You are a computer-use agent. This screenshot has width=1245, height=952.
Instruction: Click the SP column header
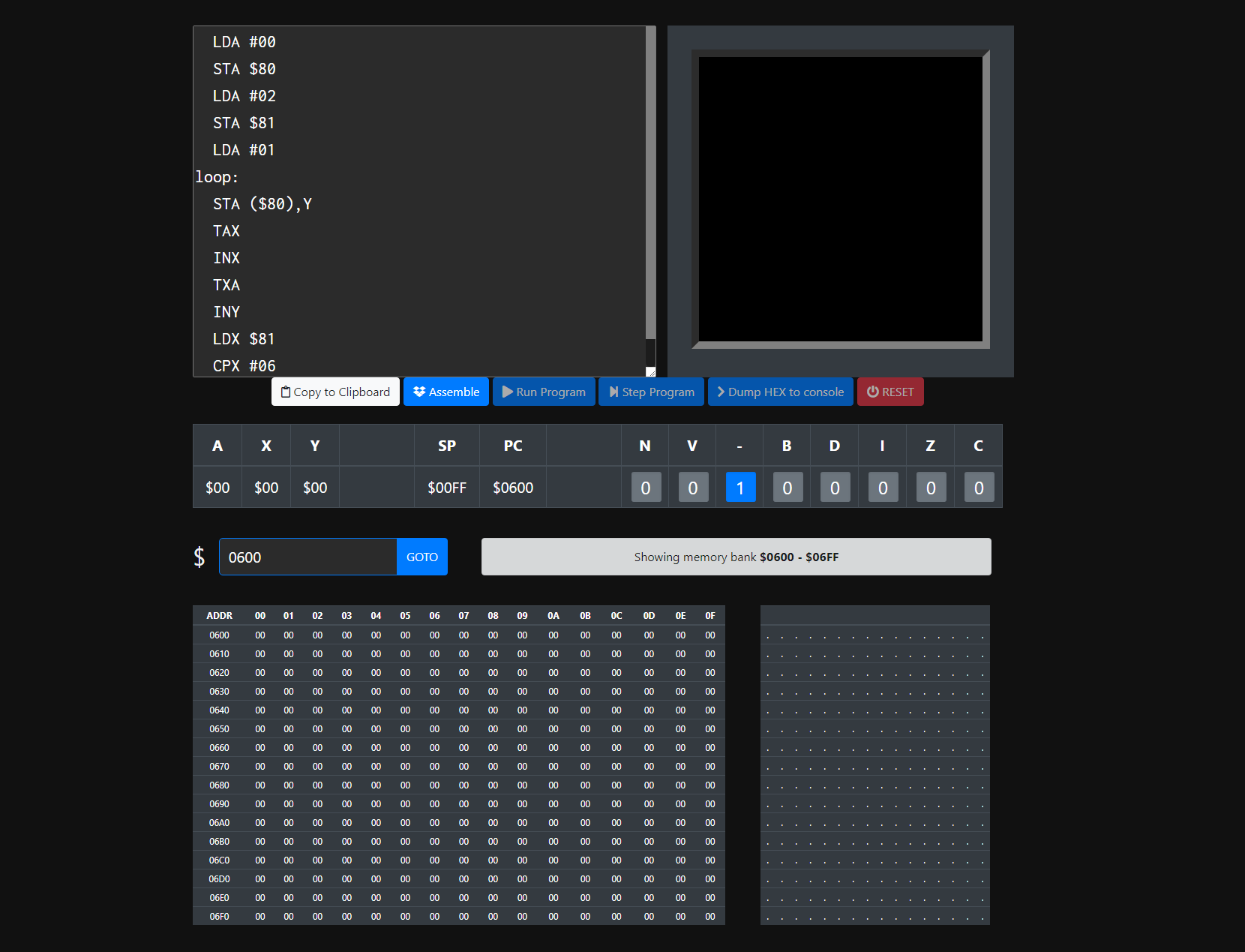click(x=447, y=446)
